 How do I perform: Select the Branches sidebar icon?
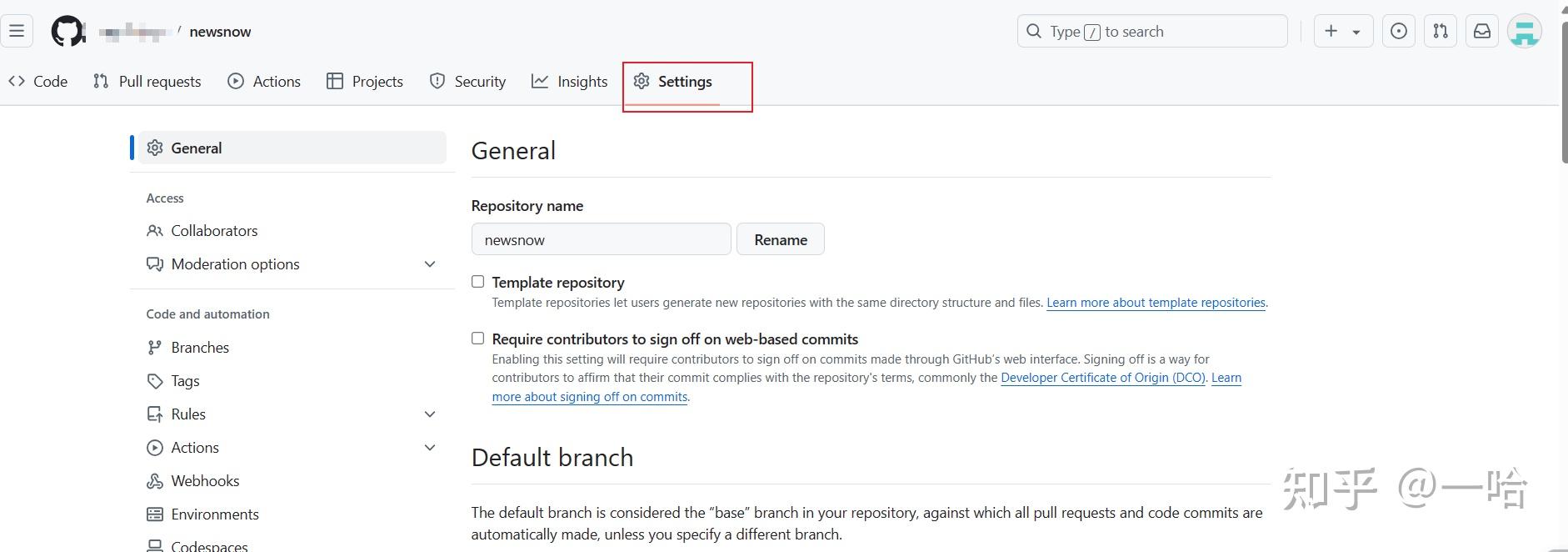pos(155,347)
